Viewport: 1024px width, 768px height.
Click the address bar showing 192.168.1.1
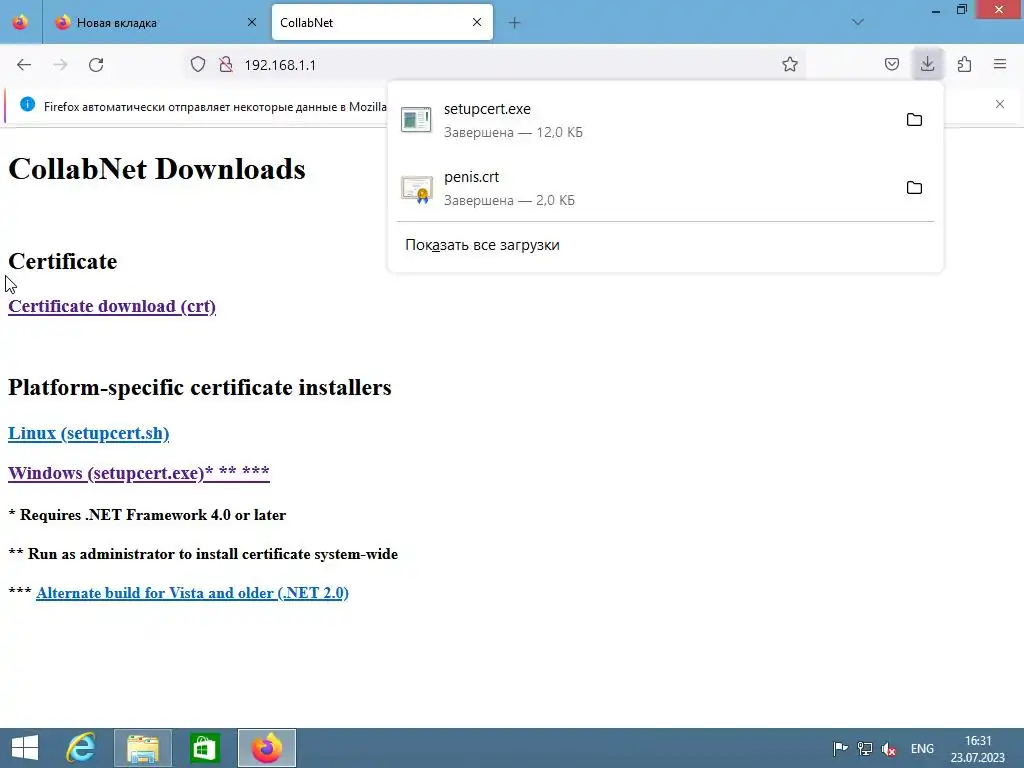pyautogui.click(x=496, y=65)
